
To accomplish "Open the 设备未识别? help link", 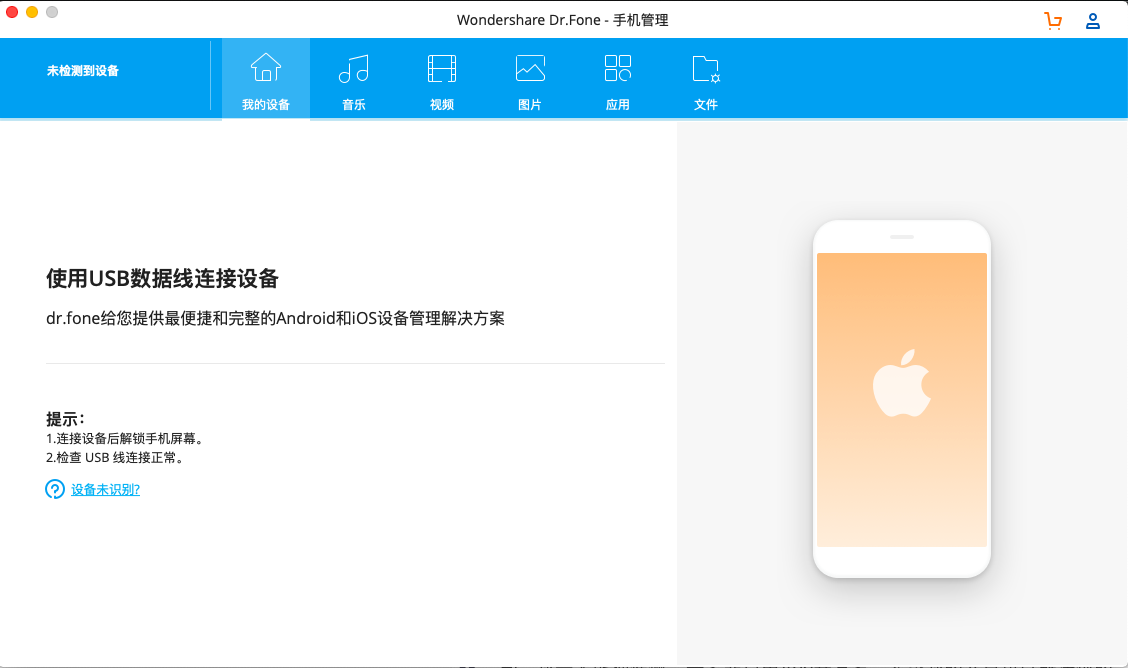I will click(105, 490).
